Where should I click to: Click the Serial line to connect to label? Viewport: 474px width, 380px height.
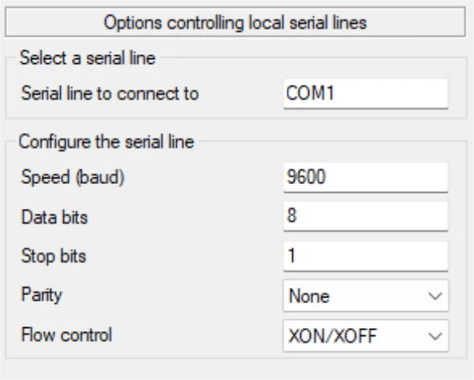pos(110,93)
